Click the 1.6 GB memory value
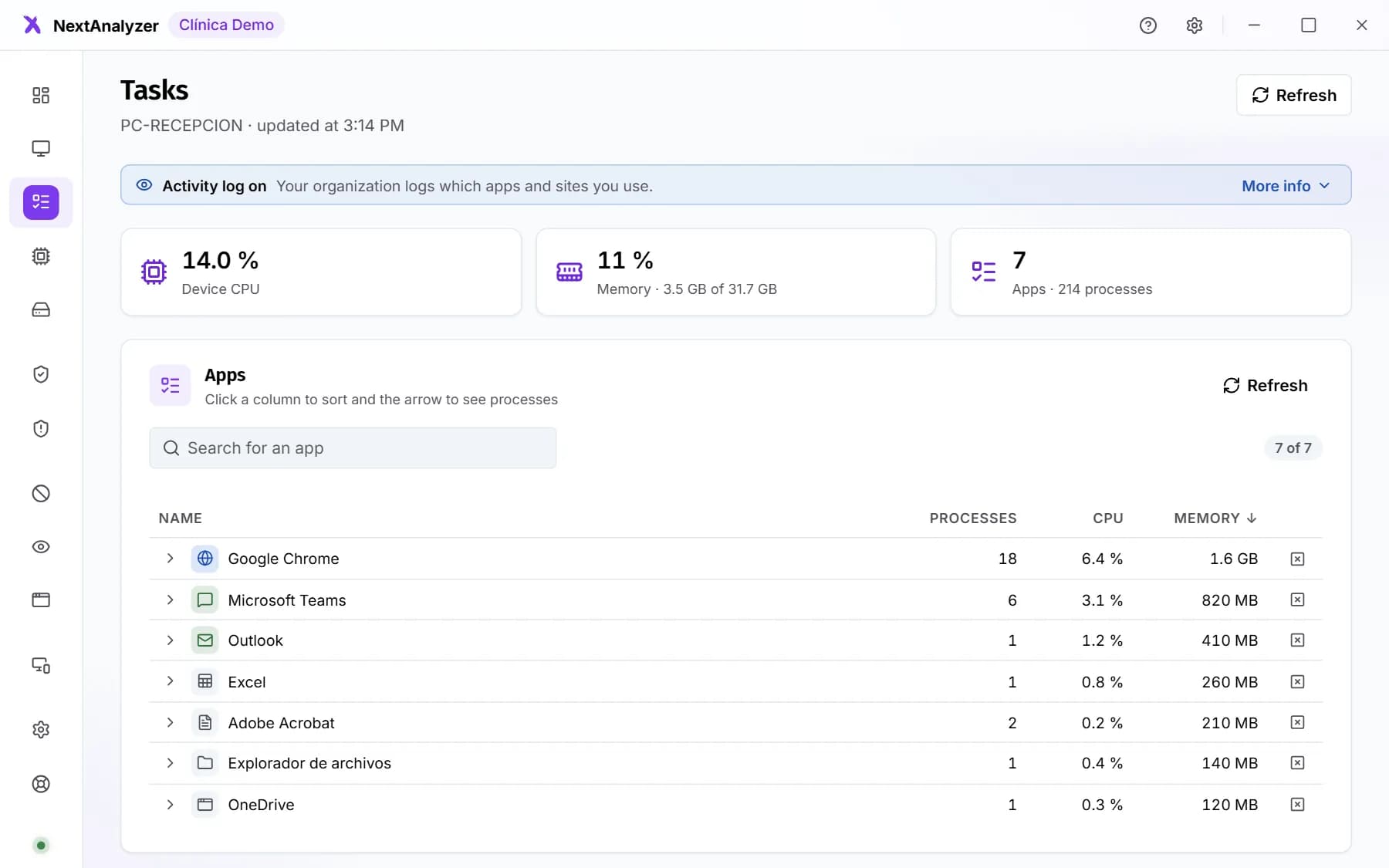Screen dimensions: 1389x868 click(x=1234, y=559)
